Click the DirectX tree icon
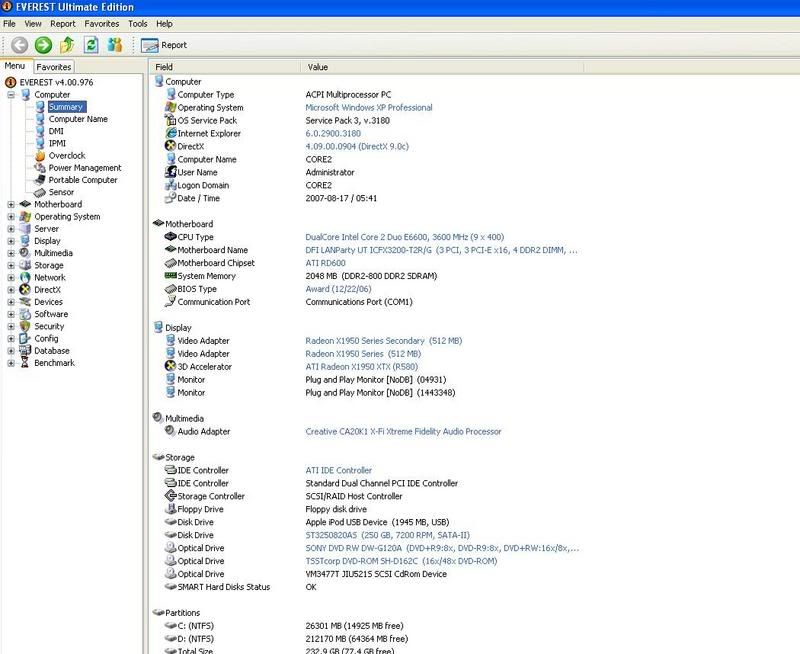 pos(25,290)
